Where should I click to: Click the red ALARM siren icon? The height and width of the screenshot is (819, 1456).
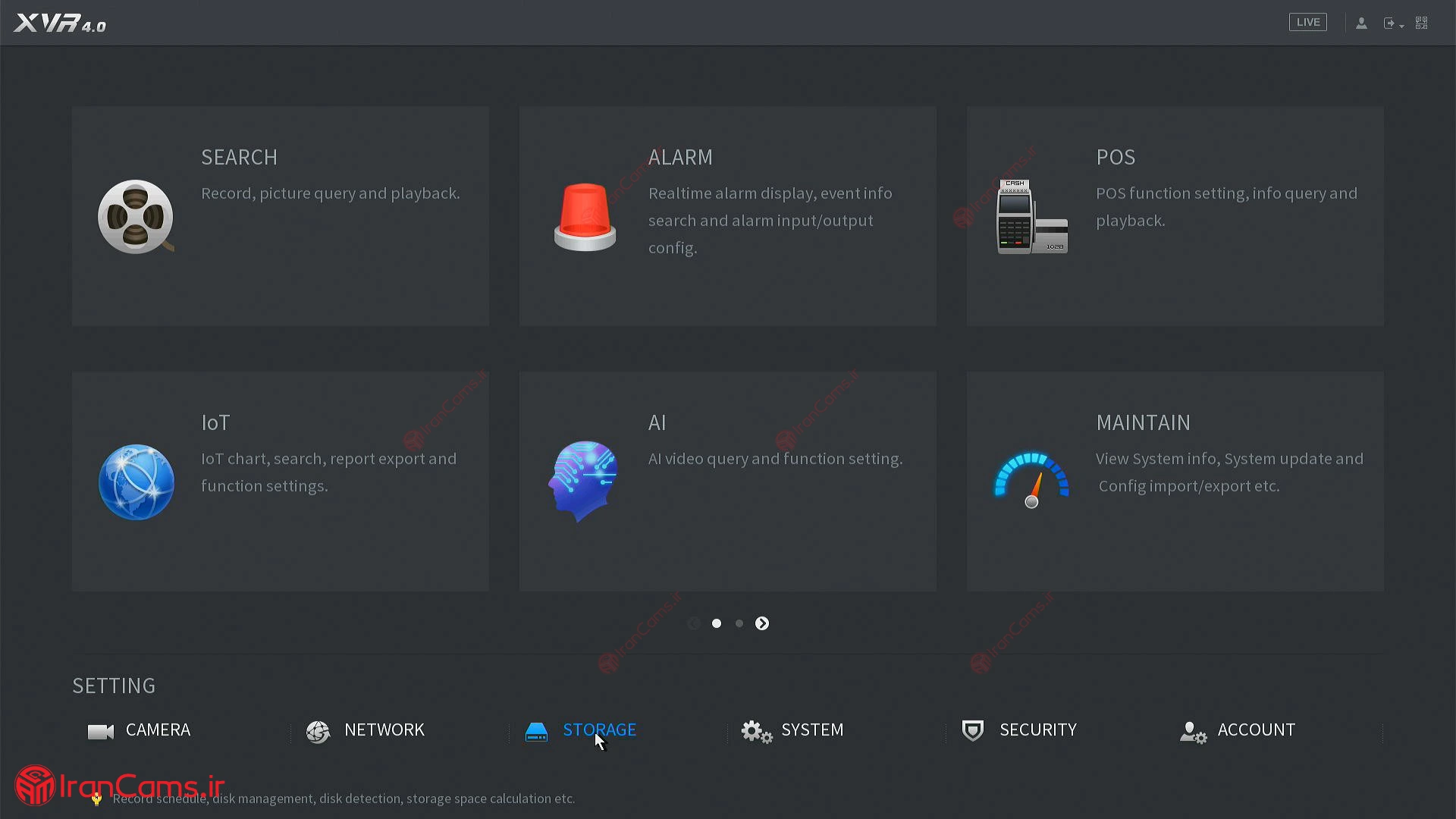[585, 217]
